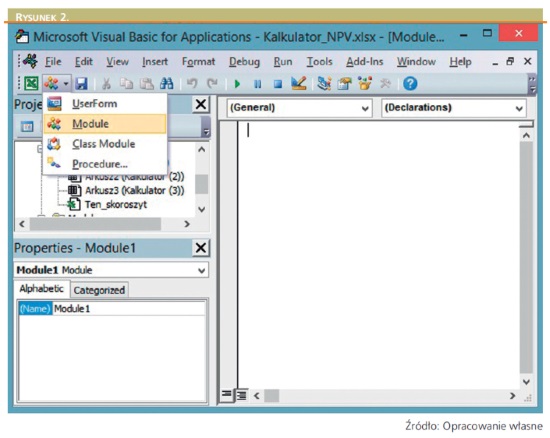Image resolution: width=550 pixels, height=438 pixels.
Task: Click inside the code editor area
Action: tap(379, 255)
